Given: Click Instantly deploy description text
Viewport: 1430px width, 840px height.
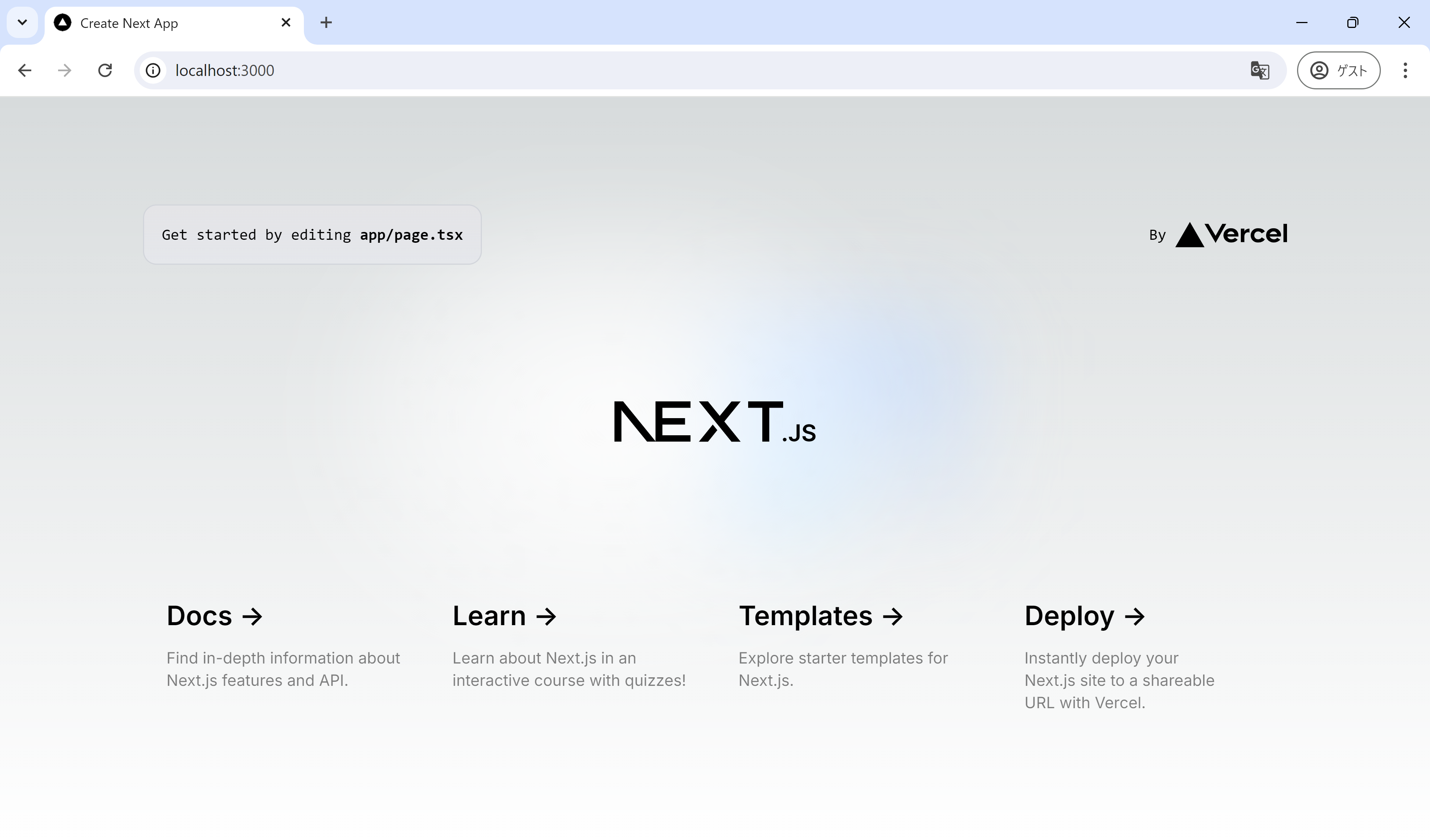Looking at the screenshot, I should (x=1119, y=681).
